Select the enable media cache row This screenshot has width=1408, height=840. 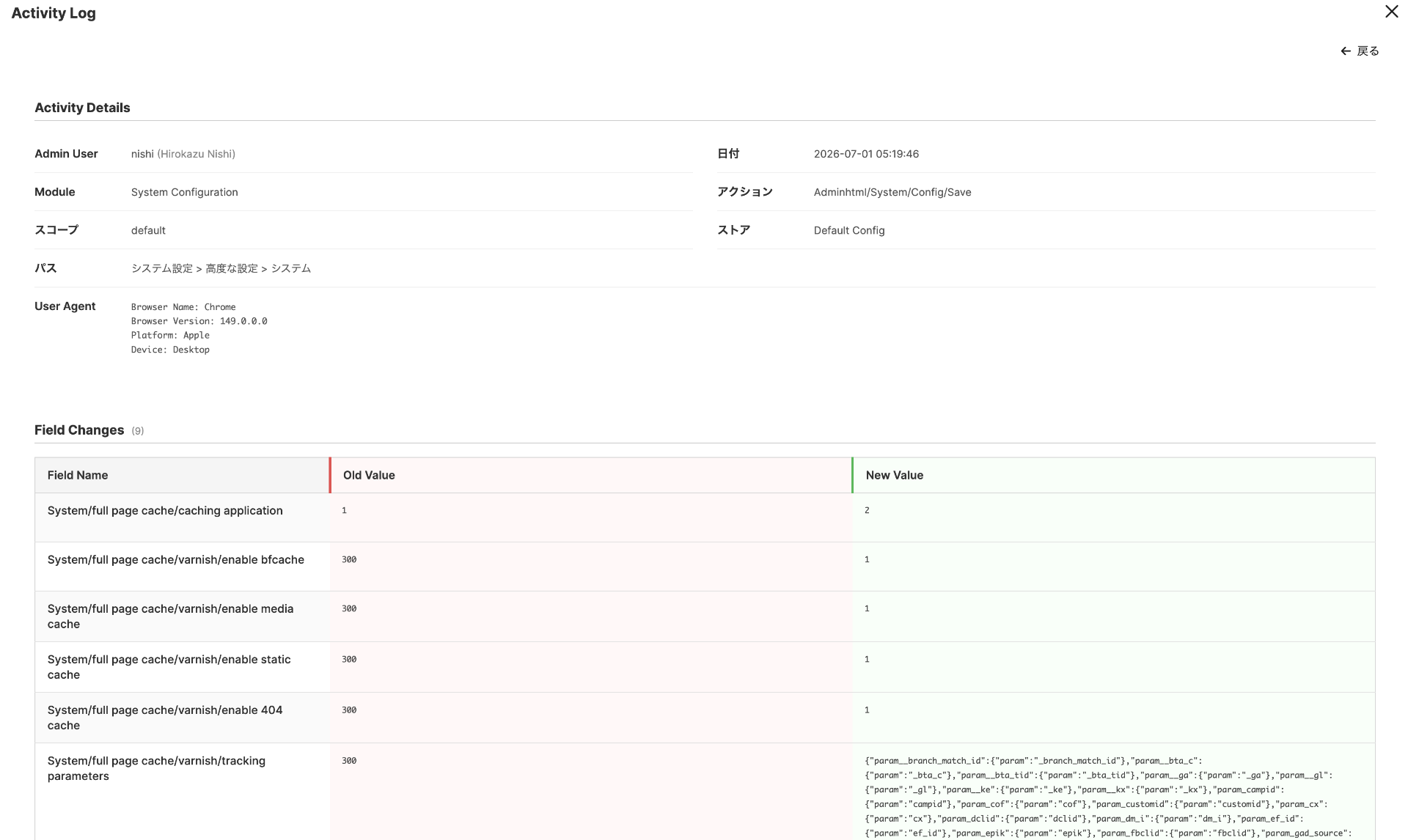(x=705, y=616)
